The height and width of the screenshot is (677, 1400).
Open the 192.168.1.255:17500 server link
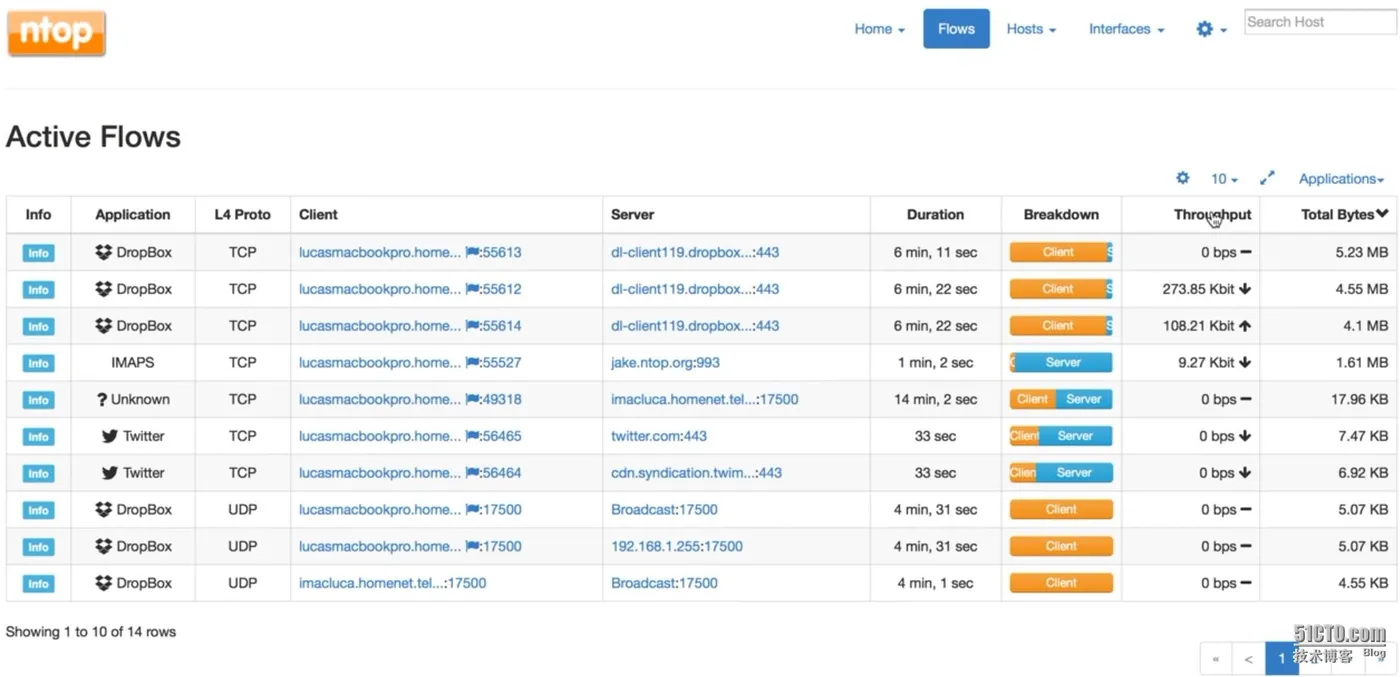point(677,546)
